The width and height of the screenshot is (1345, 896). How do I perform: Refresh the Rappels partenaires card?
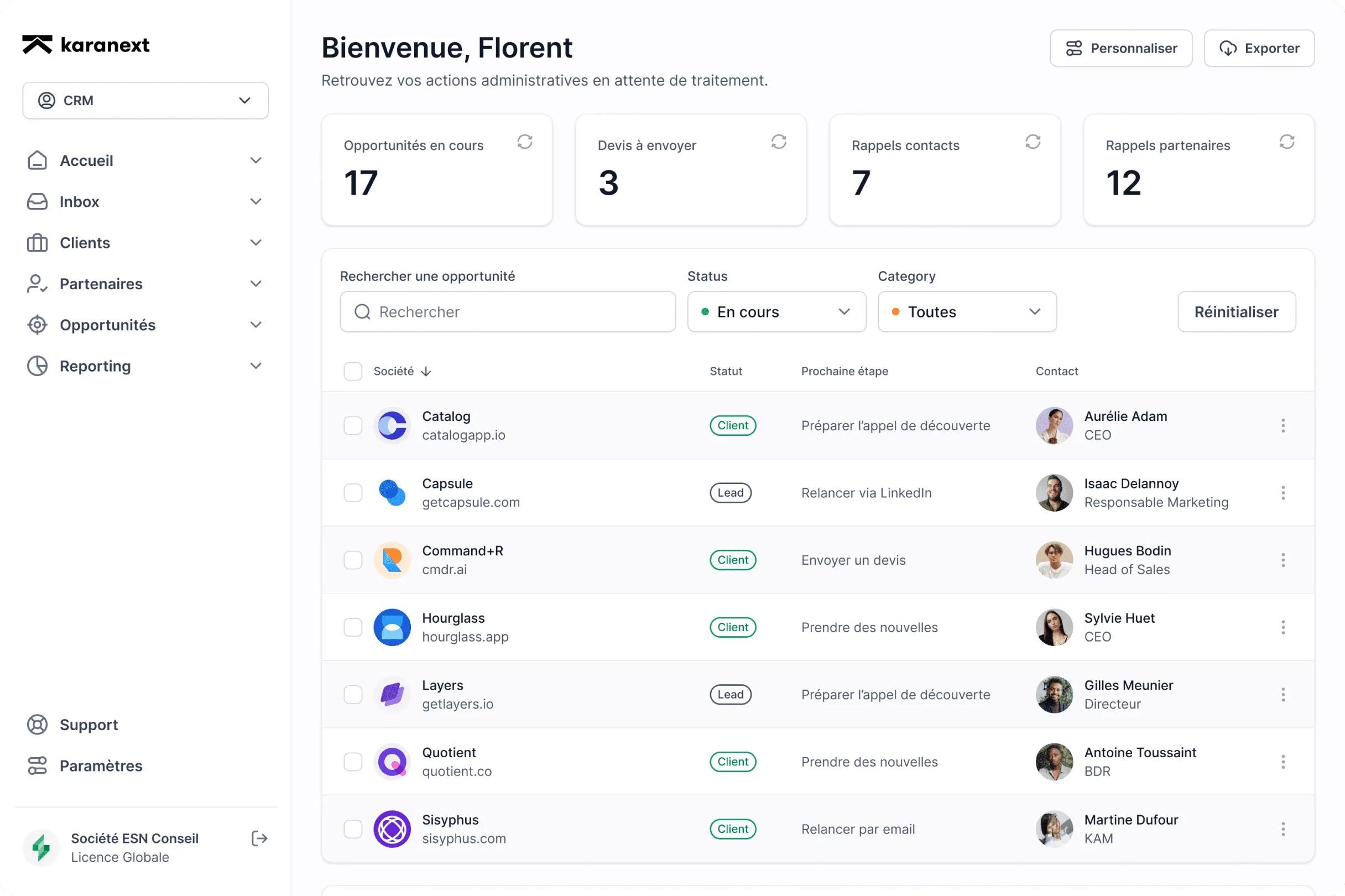click(x=1287, y=142)
